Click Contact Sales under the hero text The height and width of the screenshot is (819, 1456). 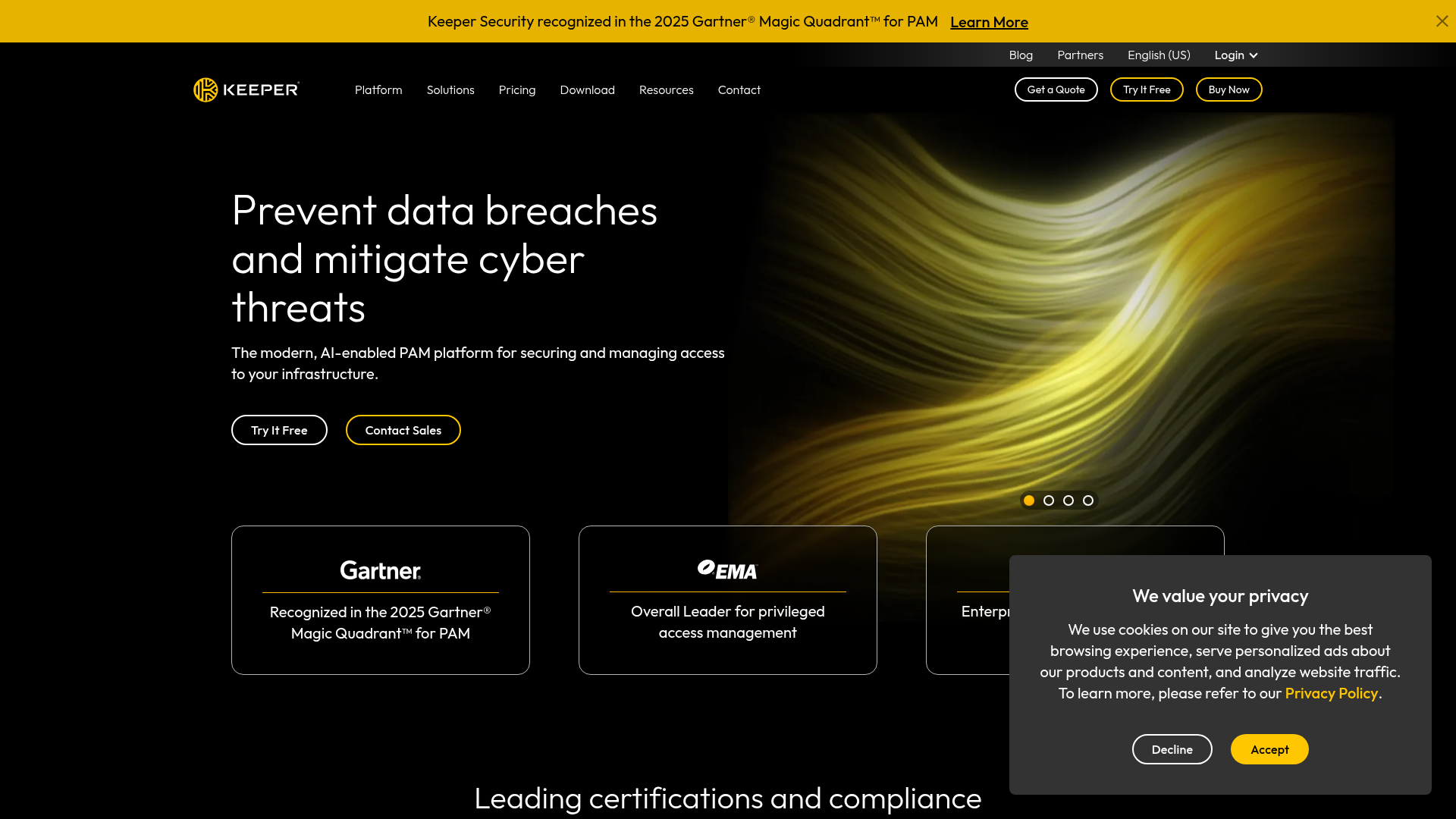[403, 430]
